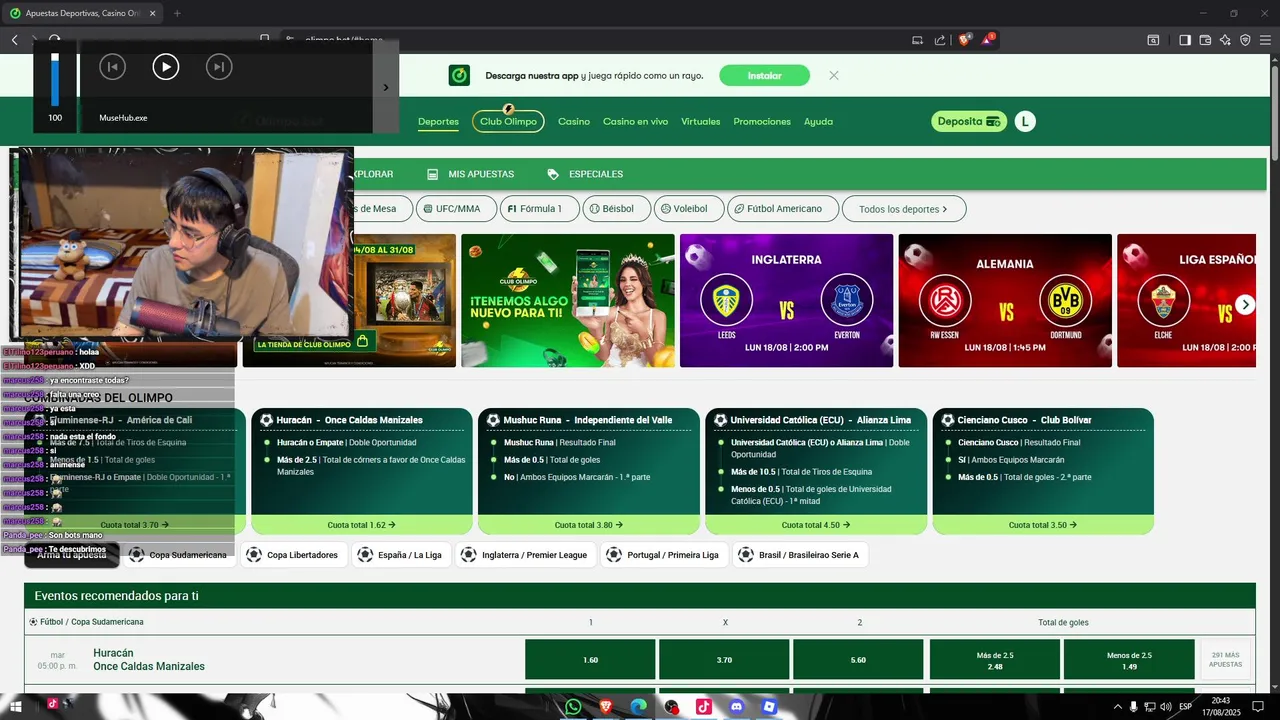
Task: Open the Virtuales section
Action: point(701,122)
